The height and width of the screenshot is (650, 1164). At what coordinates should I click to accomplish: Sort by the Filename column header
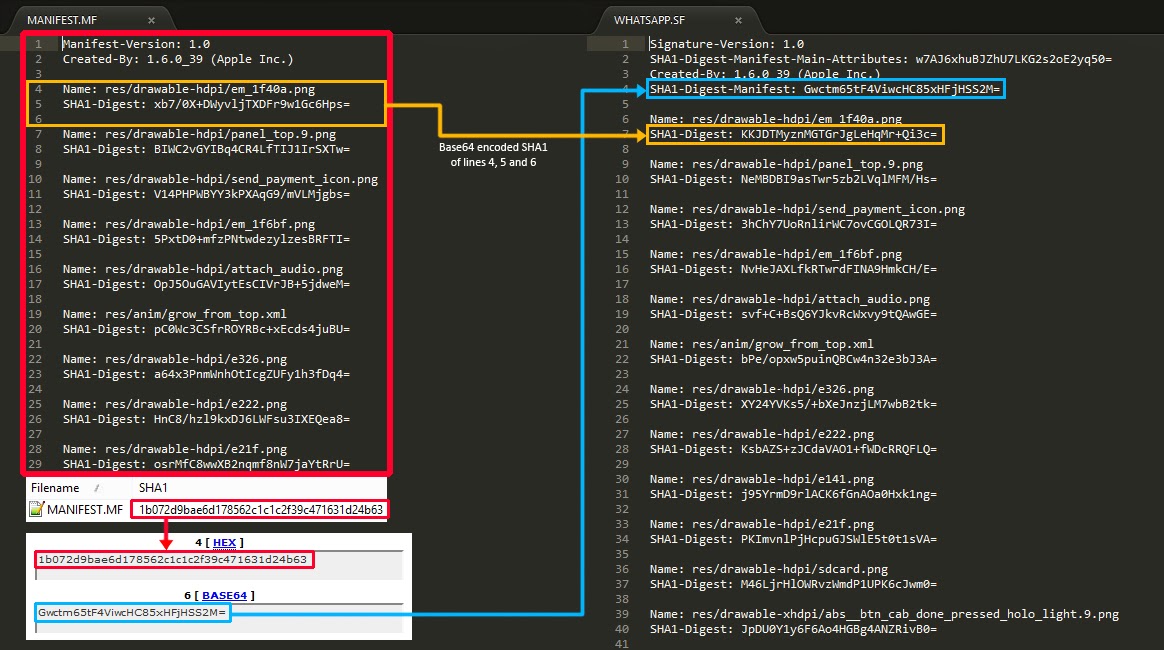point(55,488)
